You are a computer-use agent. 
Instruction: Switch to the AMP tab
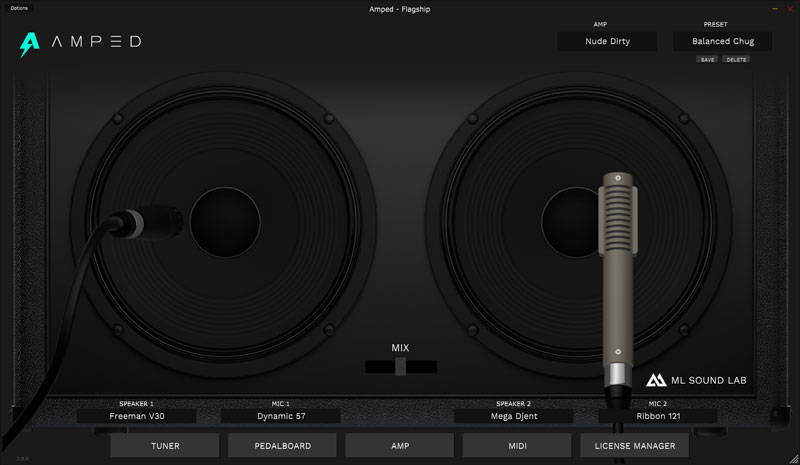[x=399, y=446]
